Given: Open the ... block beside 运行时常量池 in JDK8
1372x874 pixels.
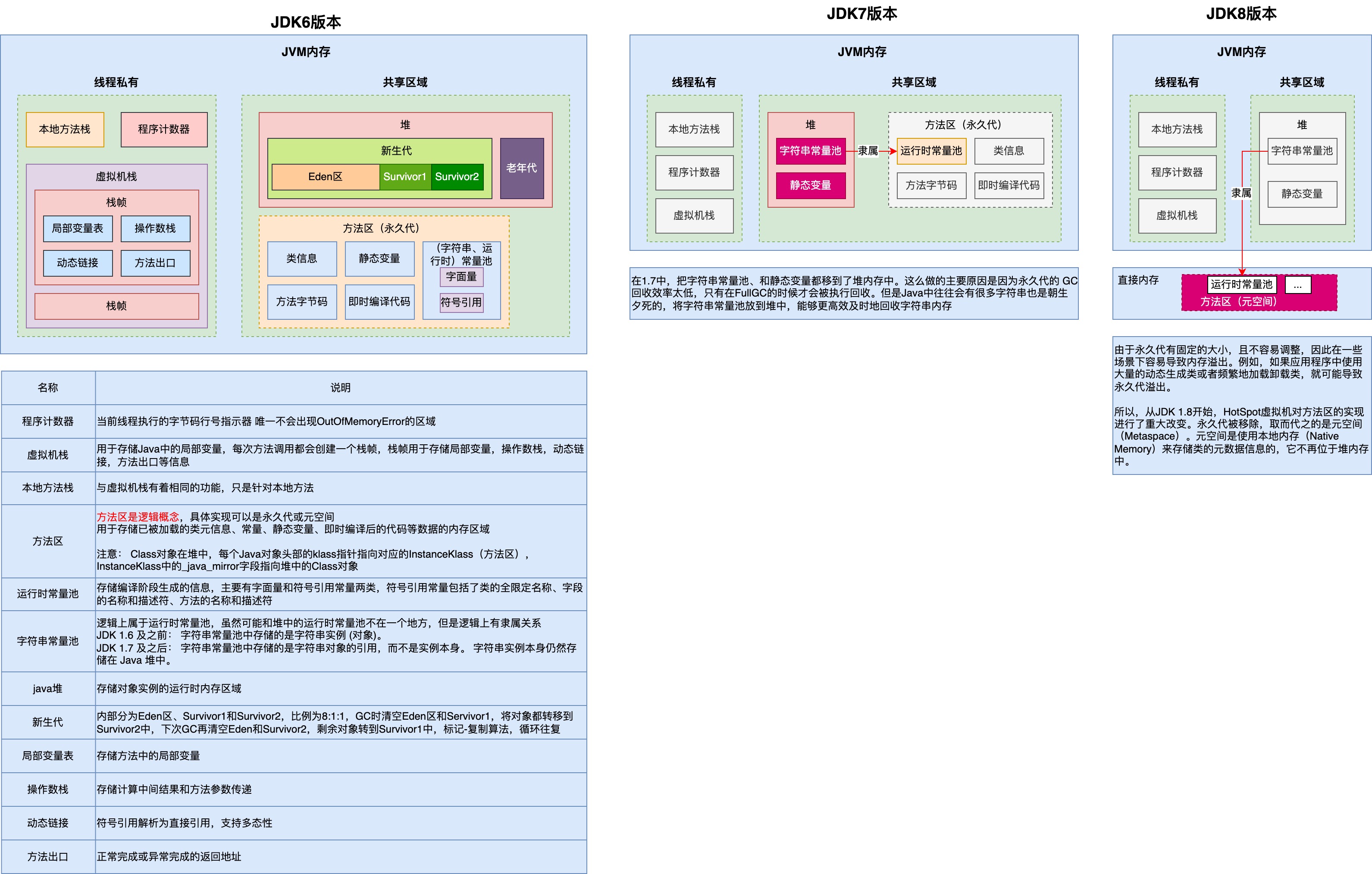Looking at the screenshot, I should [x=1299, y=285].
